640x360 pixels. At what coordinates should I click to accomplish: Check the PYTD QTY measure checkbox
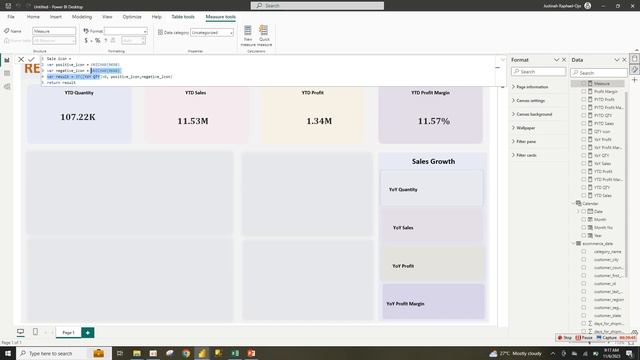584,116
